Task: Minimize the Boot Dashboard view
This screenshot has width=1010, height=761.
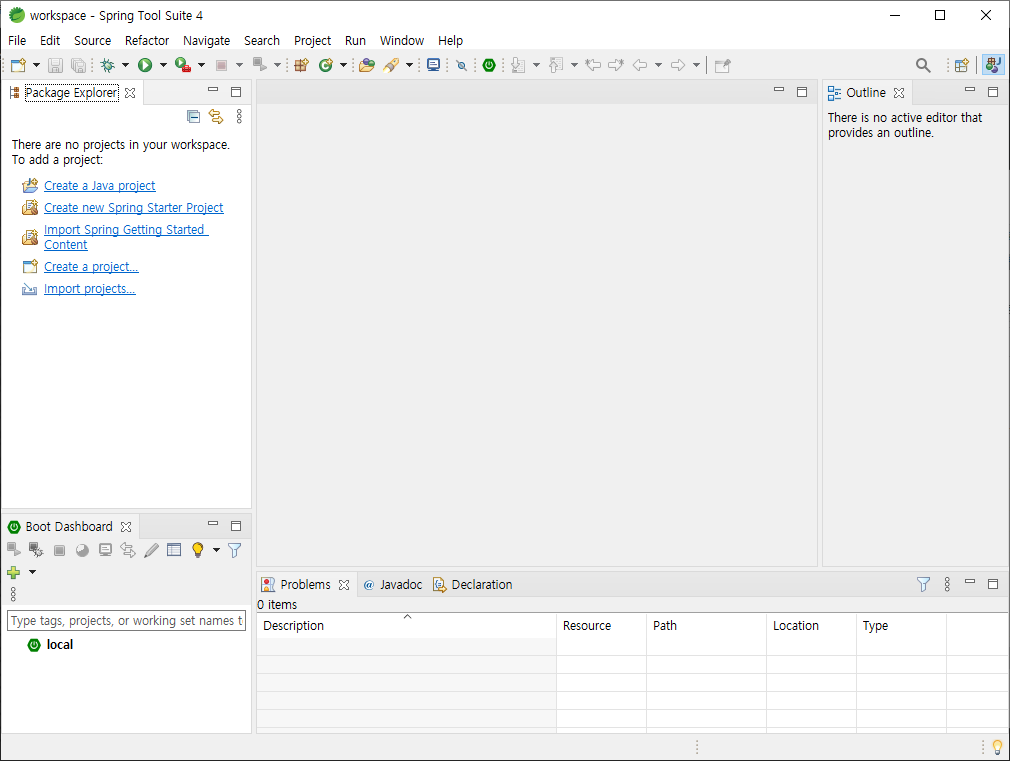Action: (213, 525)
